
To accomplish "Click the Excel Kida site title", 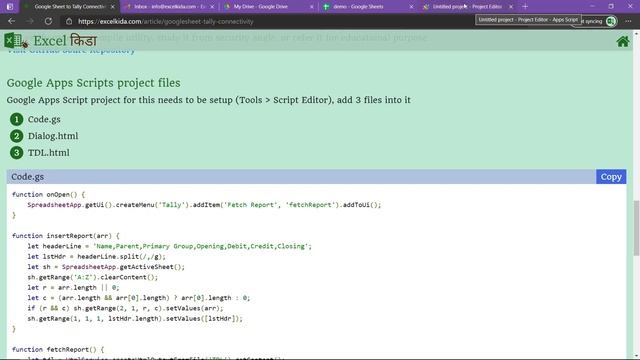I will click(x=65, y=41).
